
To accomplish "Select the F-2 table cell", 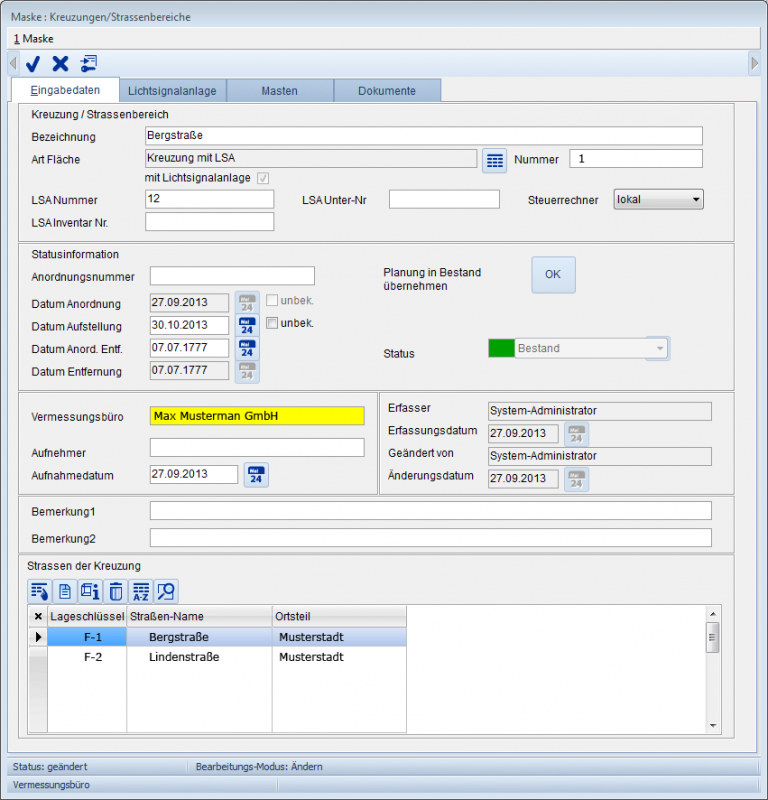I will pyautogui.click(x=87, y=657).
